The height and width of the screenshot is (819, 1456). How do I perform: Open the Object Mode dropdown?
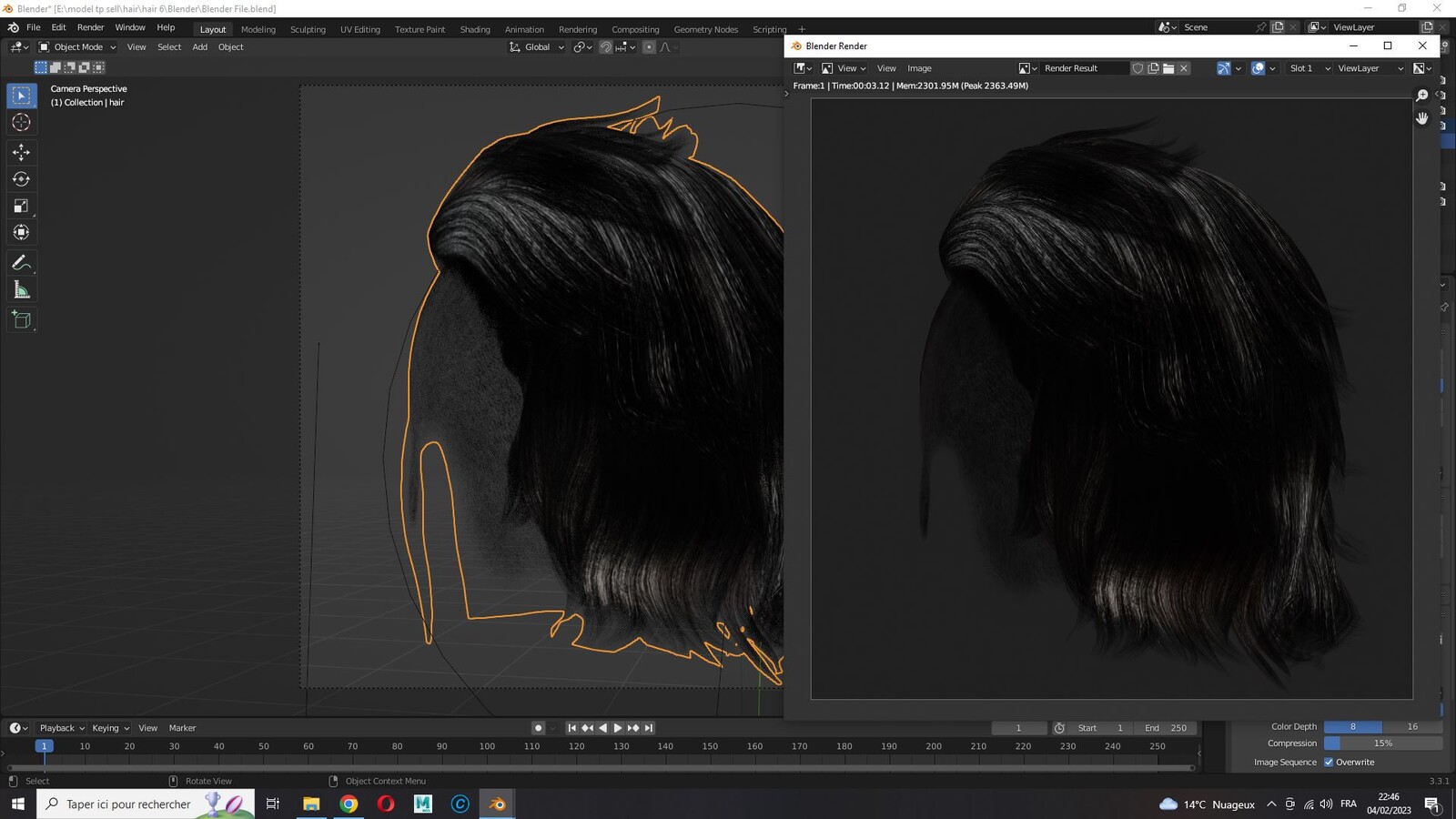(x=77, y=47)
